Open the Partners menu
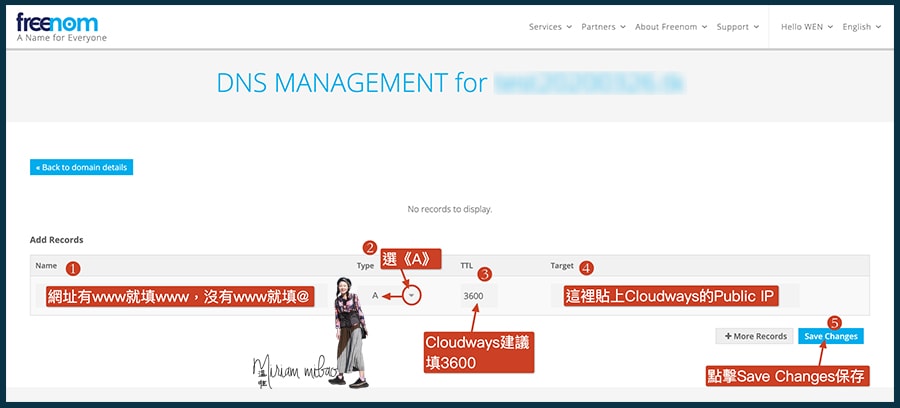Image resolution: width=900 pixels, height=408 pixels. (x=603, y=27)
